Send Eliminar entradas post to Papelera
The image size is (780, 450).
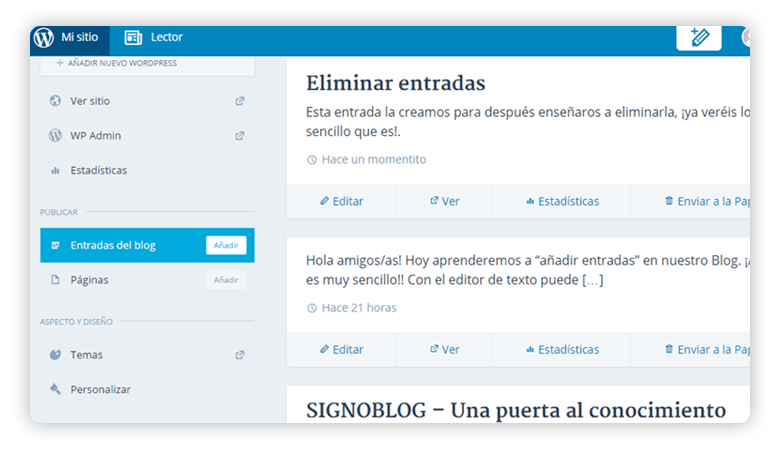click(x=707, y=201)
